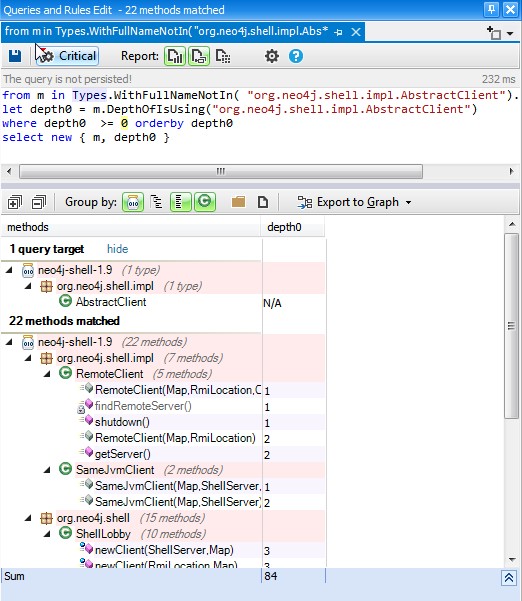The image size is (522, 601).
Task: Click the hide link beside query target
Action: coord(117,249)
